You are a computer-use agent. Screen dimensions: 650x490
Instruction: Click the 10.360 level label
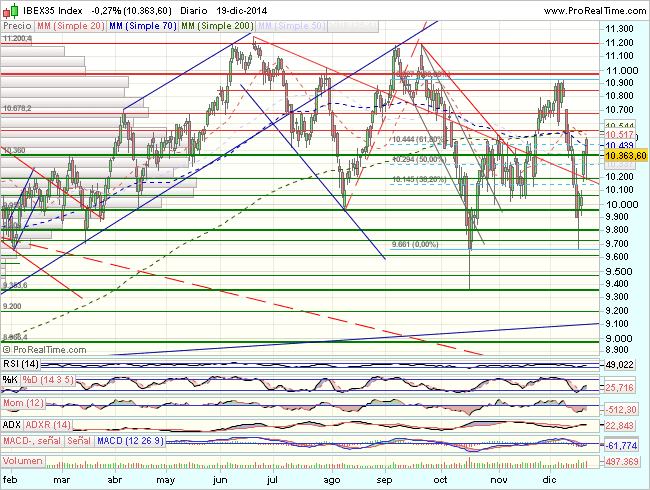14,150
